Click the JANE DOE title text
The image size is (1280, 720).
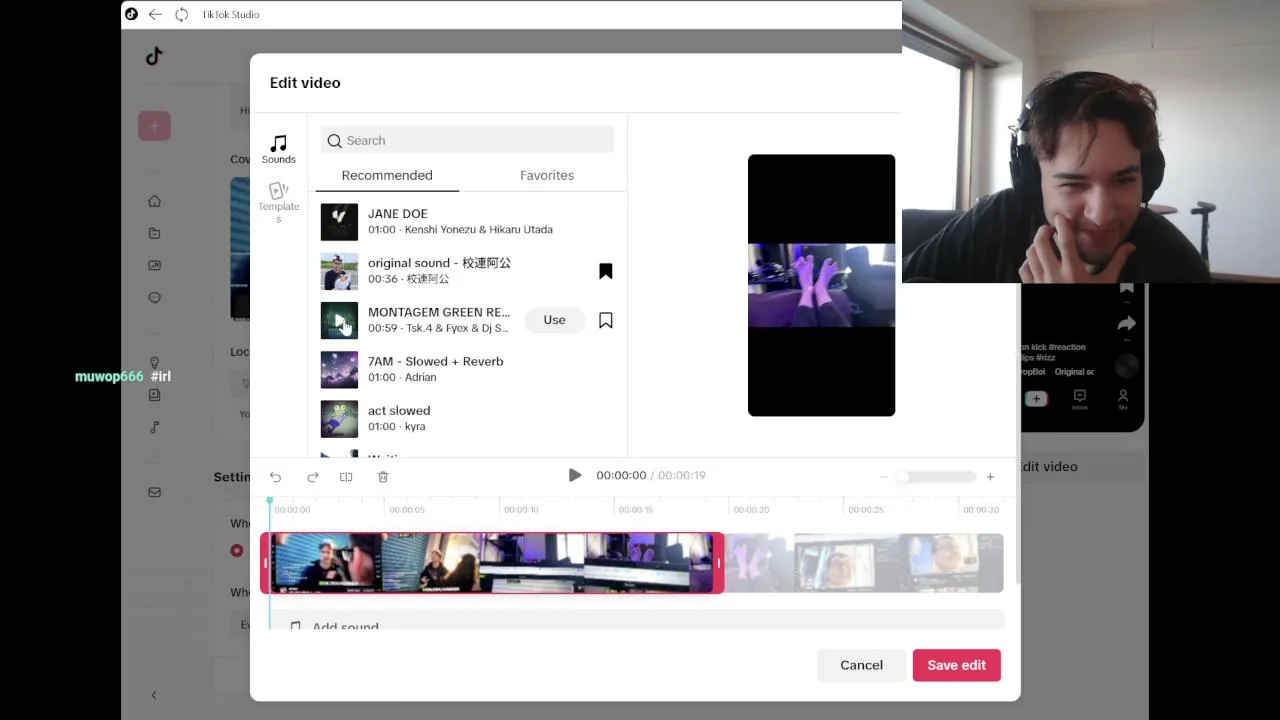pyautogui.click(x=398, y=214)
